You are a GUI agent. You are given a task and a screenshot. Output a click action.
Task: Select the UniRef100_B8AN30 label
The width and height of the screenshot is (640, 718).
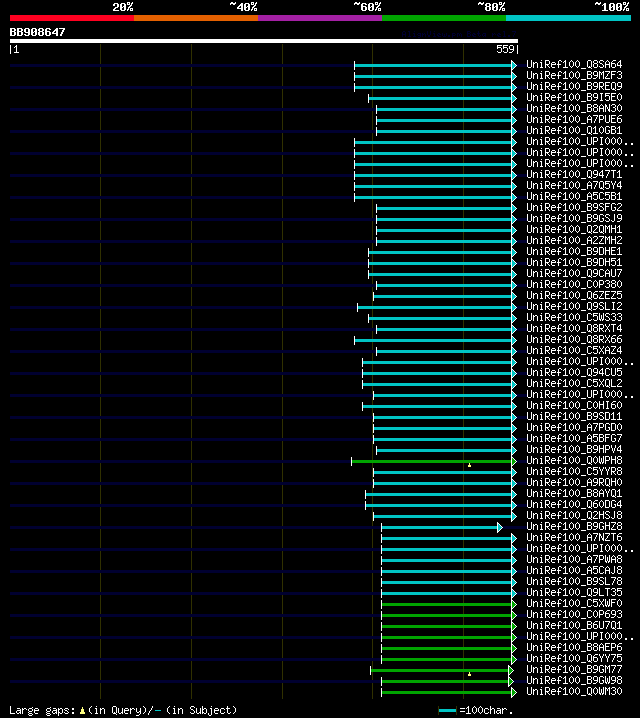pyautogui.click(x=574, y=109)
